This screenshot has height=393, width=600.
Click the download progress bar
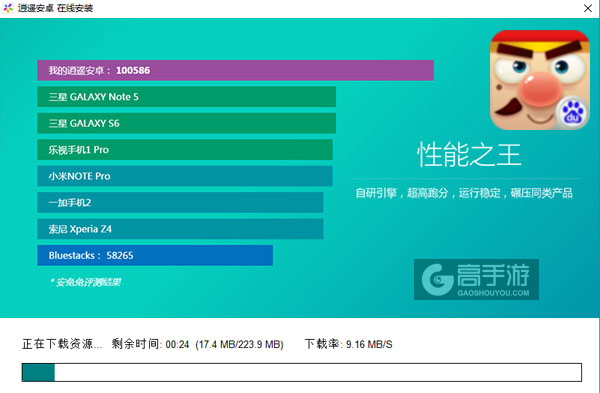coord(302,372)
